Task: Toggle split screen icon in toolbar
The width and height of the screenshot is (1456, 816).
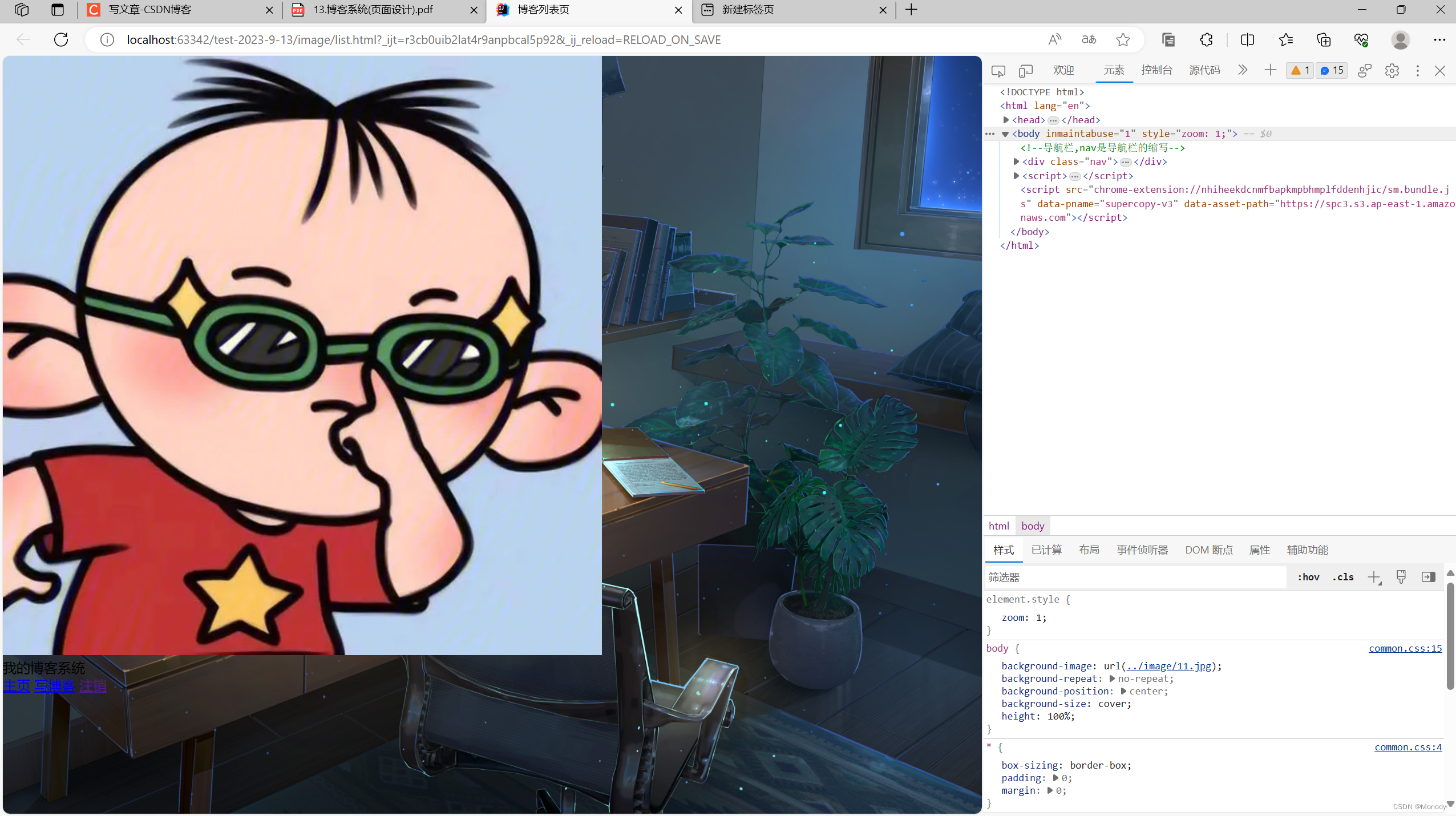Action: point(1247,39)
